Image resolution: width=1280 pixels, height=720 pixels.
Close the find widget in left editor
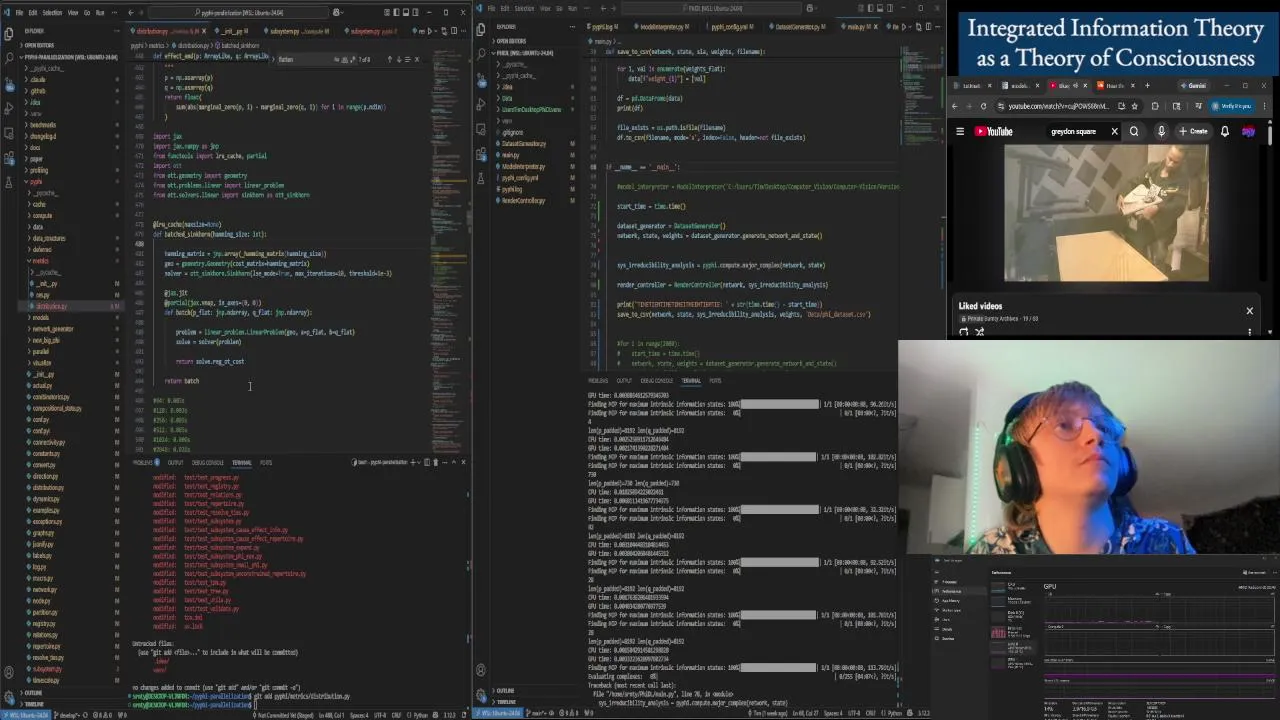417,59
